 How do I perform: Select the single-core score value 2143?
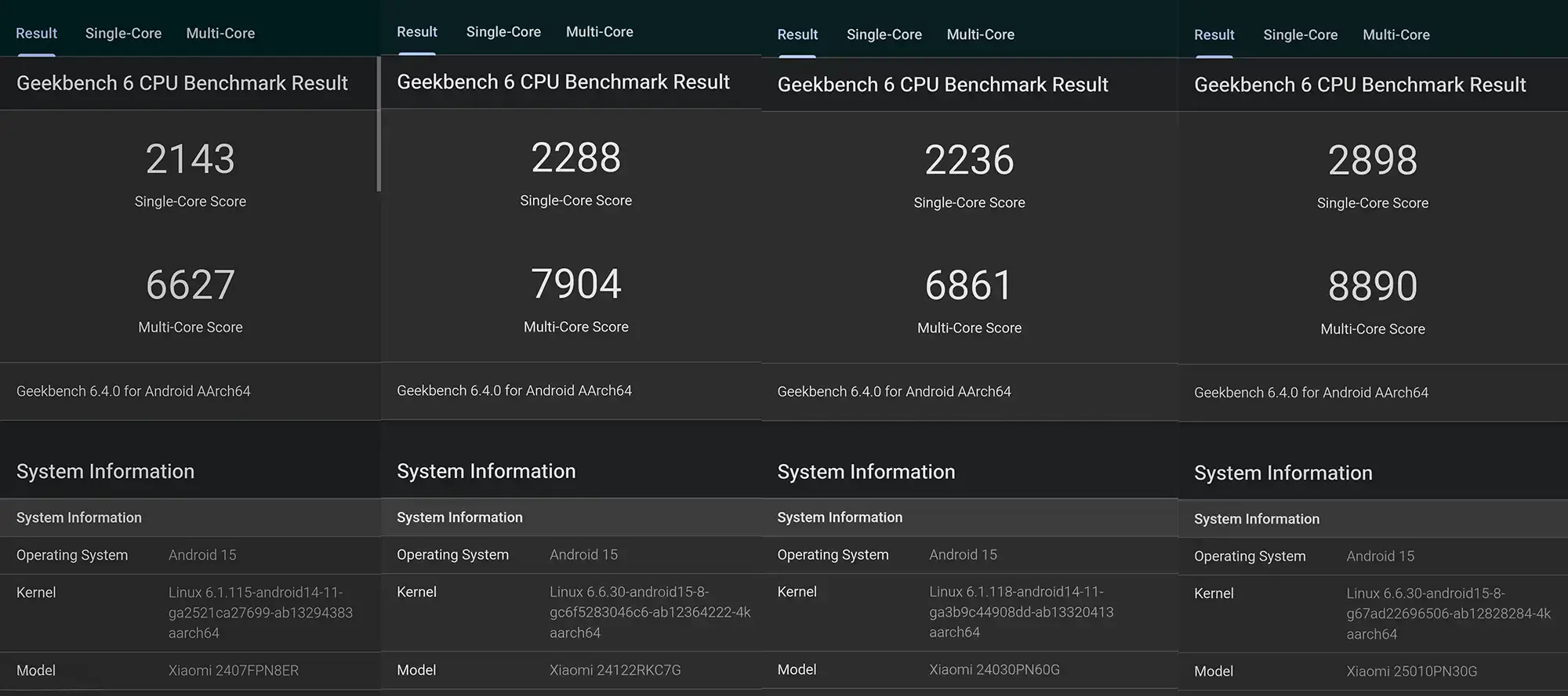tap(191, 159)
